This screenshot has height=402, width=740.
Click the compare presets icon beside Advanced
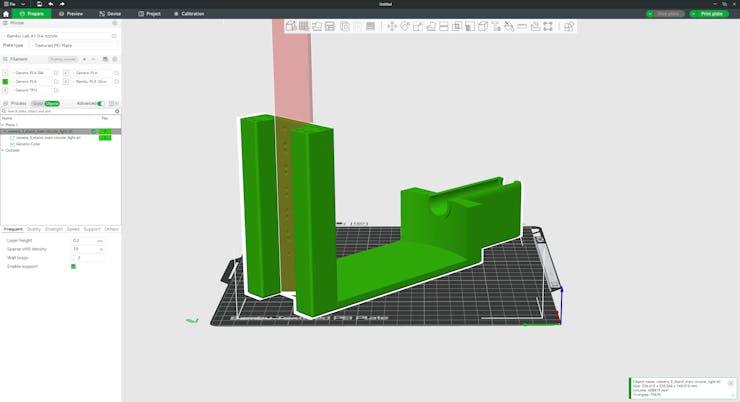112,103
